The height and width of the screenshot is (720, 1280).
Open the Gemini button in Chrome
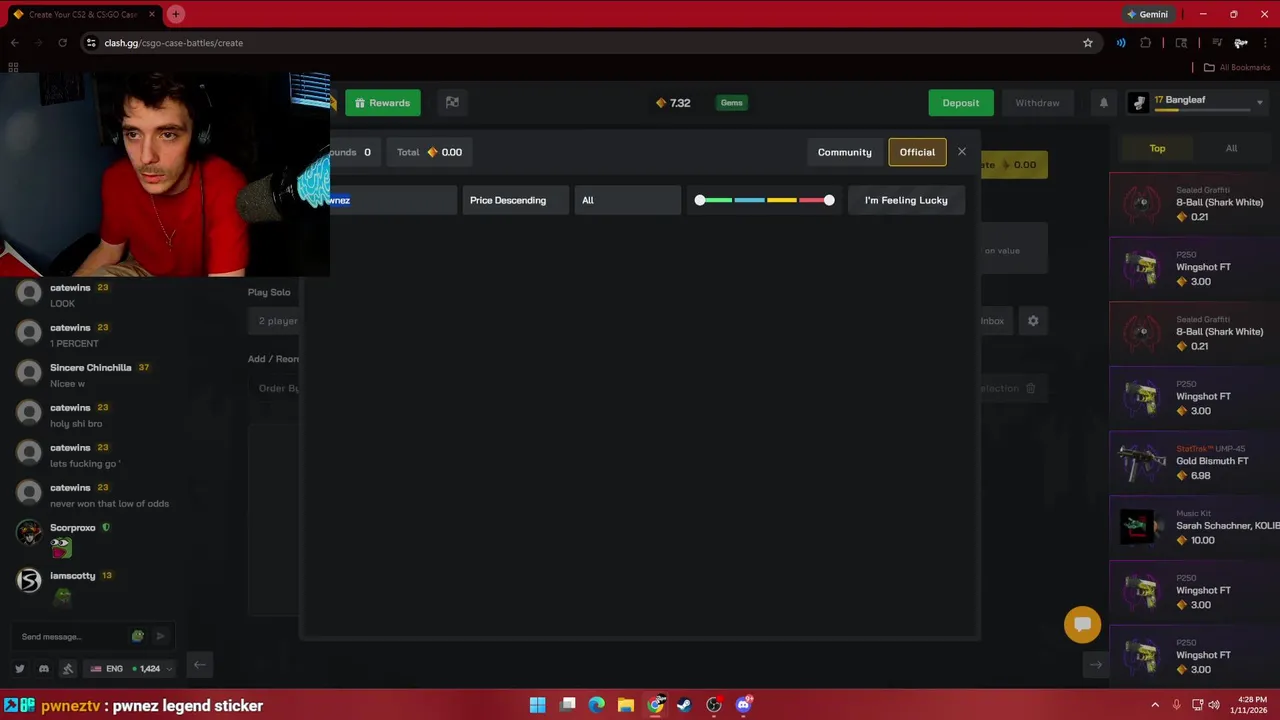coord(1147,14)
